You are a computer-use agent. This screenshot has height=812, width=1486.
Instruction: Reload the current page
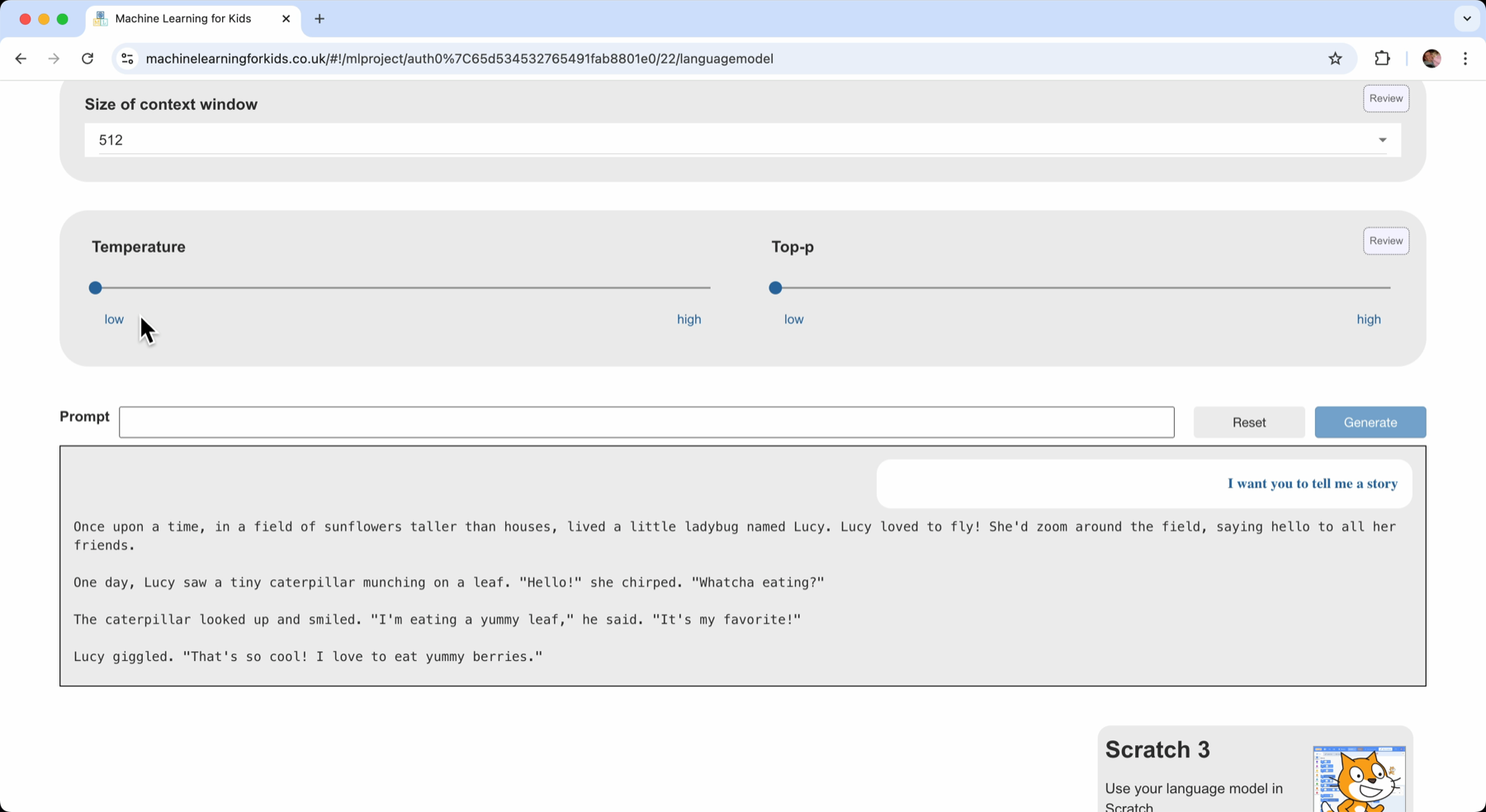(x=88, y=59)
